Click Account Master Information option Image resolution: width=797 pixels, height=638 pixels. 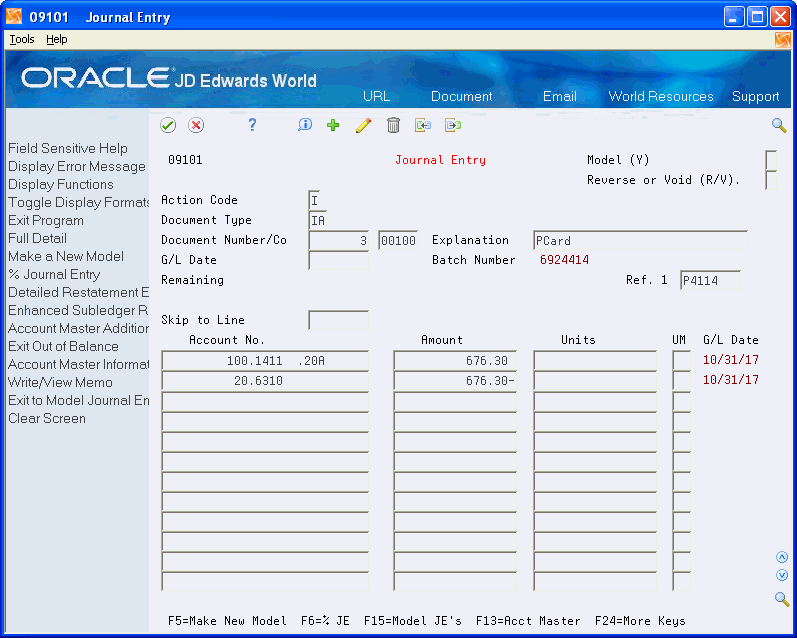pyautogui.click(x=78, y=364)
